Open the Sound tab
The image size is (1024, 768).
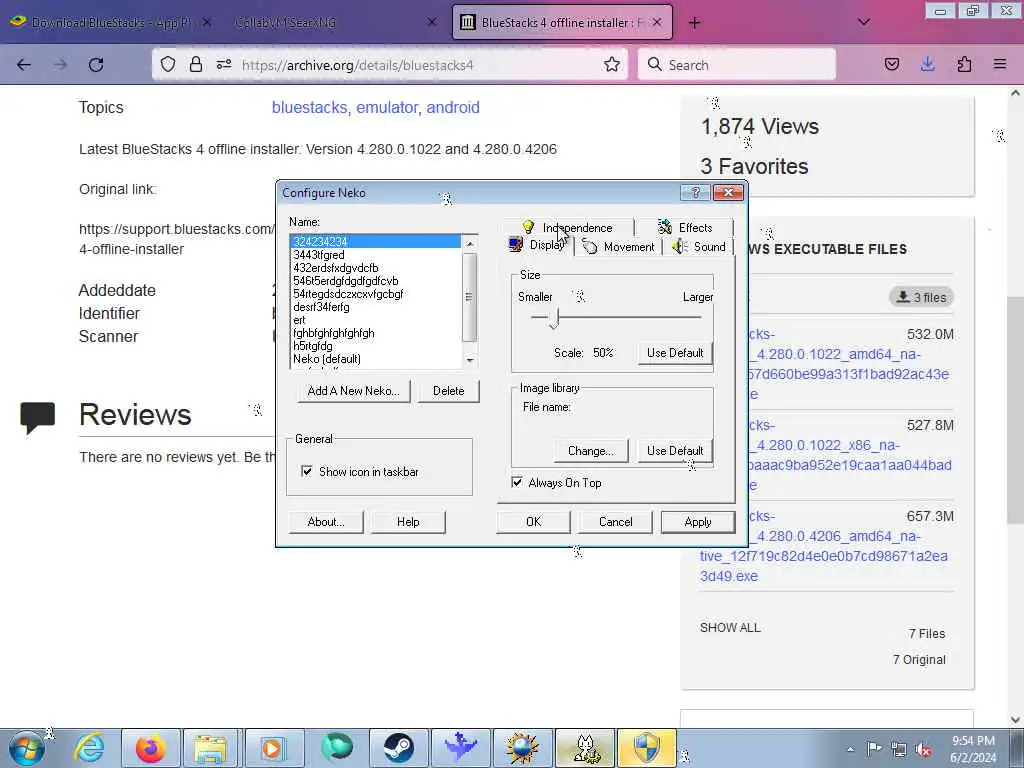[699, 247]
